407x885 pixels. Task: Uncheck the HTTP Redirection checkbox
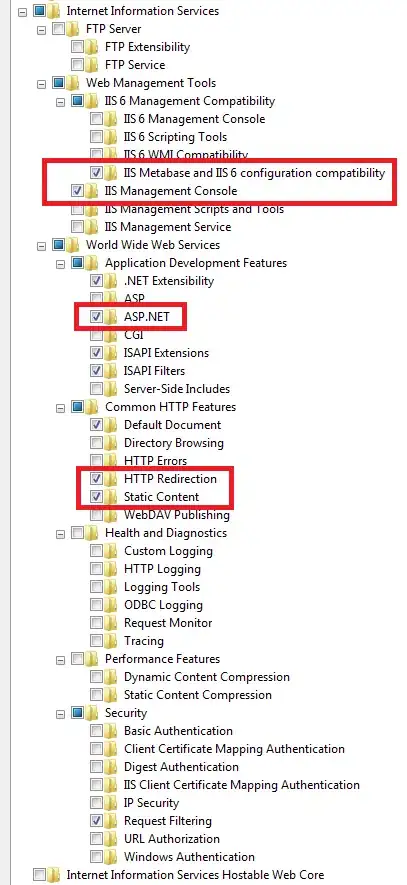tap(97, 479)
